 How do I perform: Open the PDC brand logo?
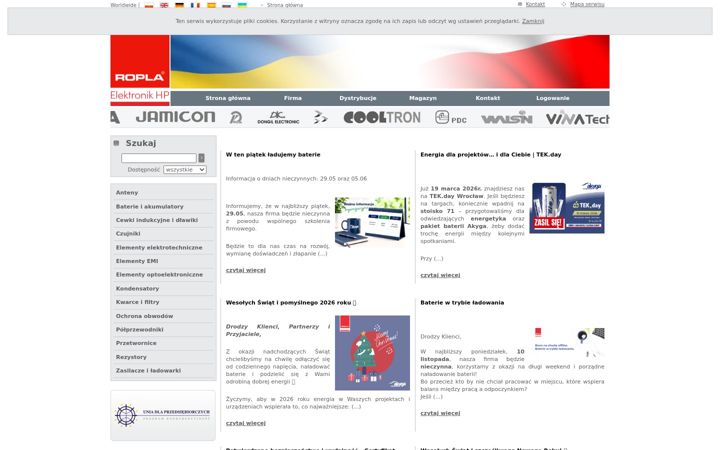click(x=451, y=118)
